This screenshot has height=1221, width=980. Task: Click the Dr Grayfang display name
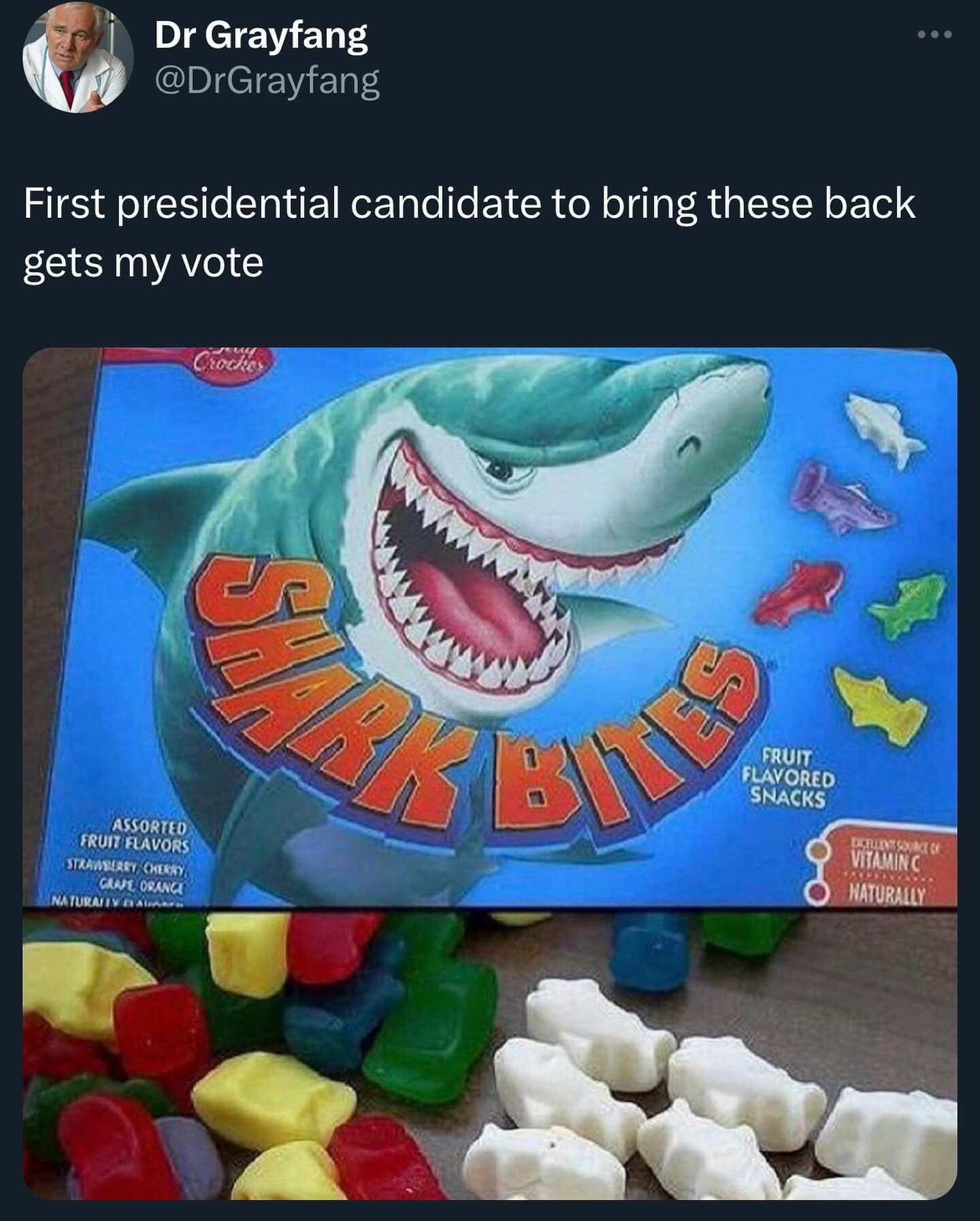[x=261, y=35]
